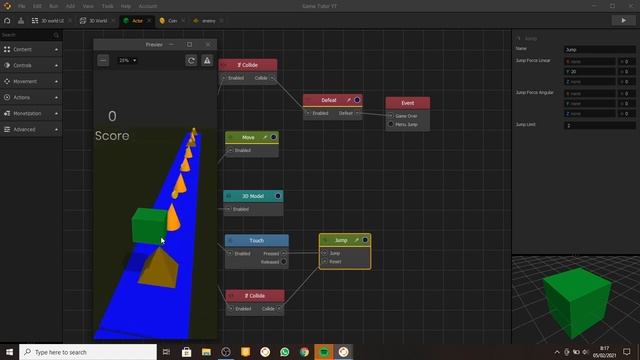640x360 pixels.
Task: Click the play button at top right
Action: pyautogui.click(x=623, y=20)
